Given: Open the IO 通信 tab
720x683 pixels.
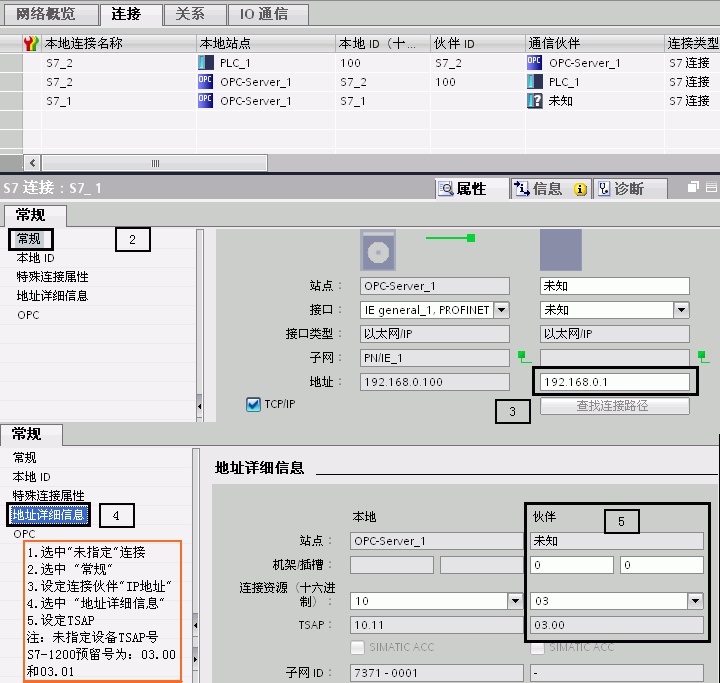Looking at the screenshot, I should click(x=268, y=14).
